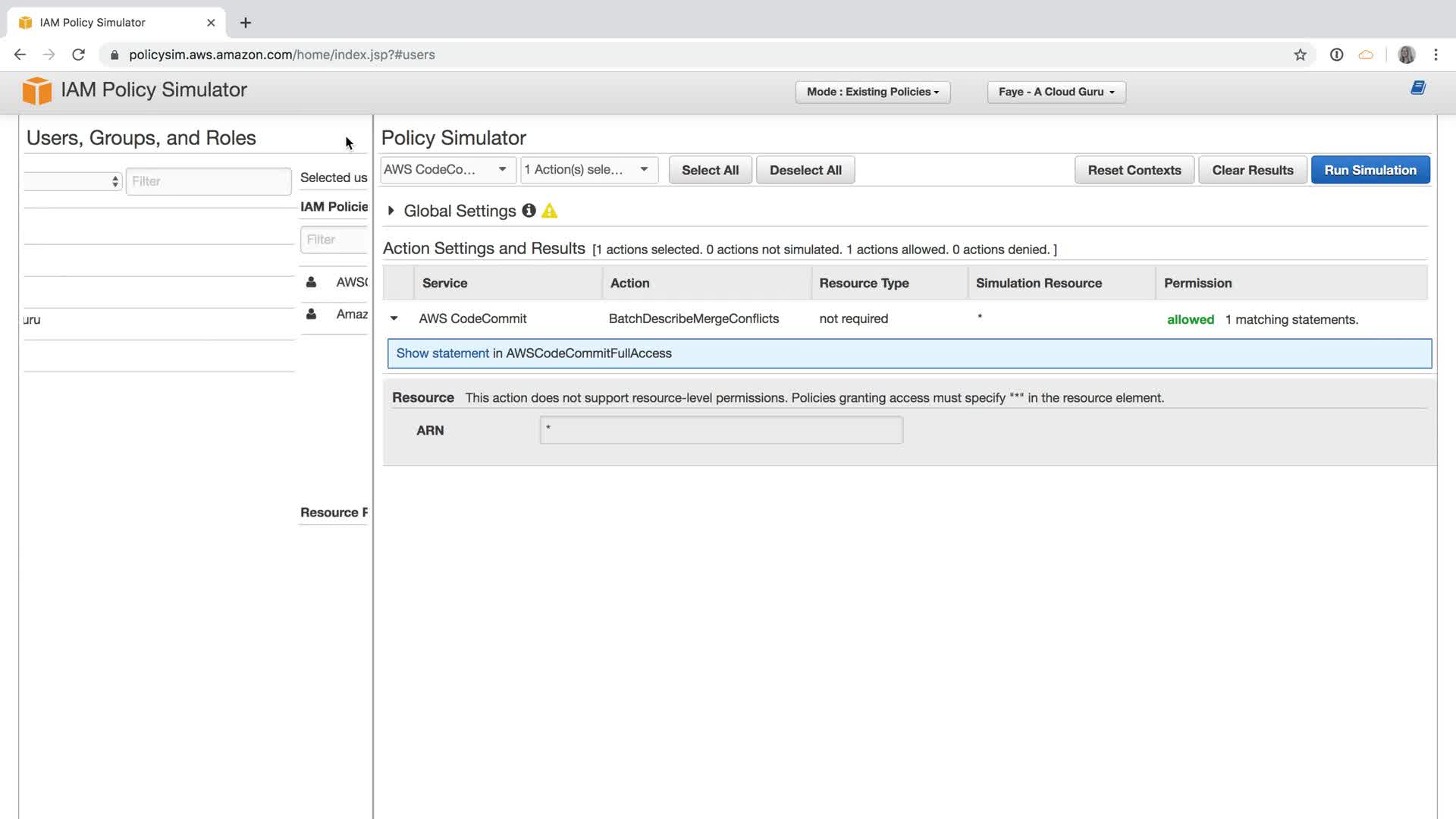
Task: Open the Chrome profile avatar
Action: pyautogui.click(x=1406, y=55)
